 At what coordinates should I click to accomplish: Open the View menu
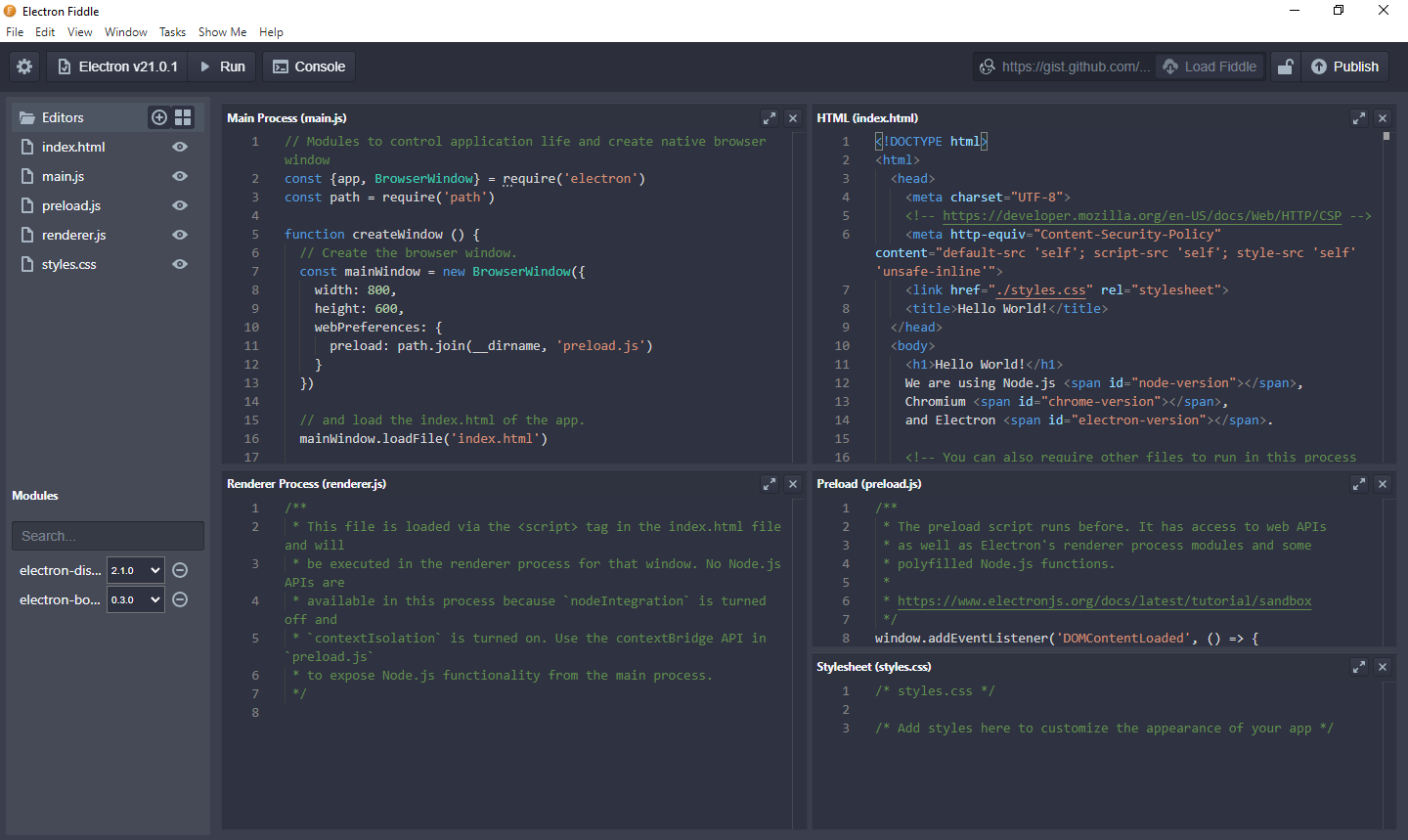(80, 32)
